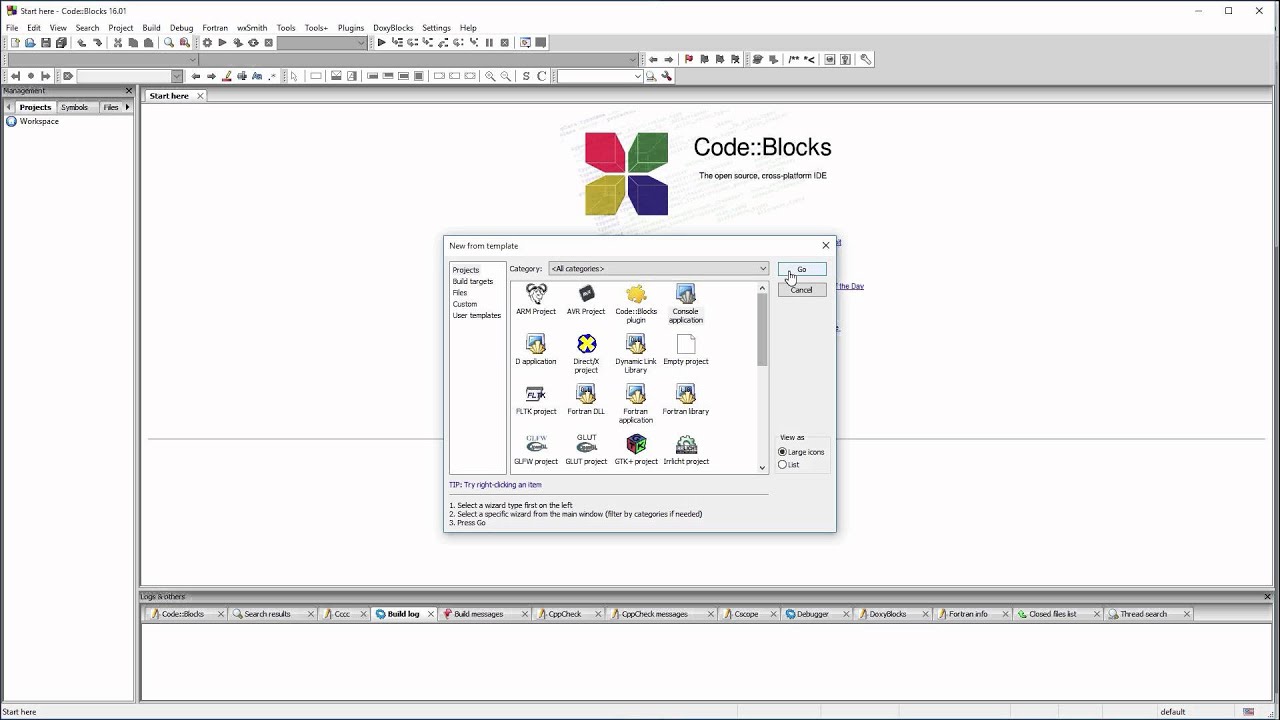1280x720 pixels.
Task: Click the Find magnifier toolbar icon
Action: point(169,43)
